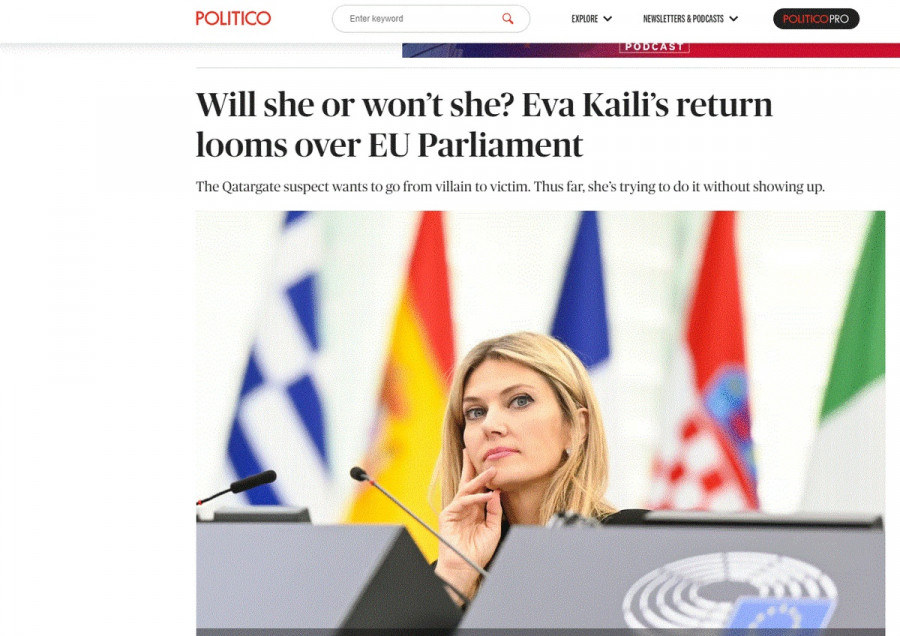
Task: Open the article's main photo
Action: coord(540,423)
